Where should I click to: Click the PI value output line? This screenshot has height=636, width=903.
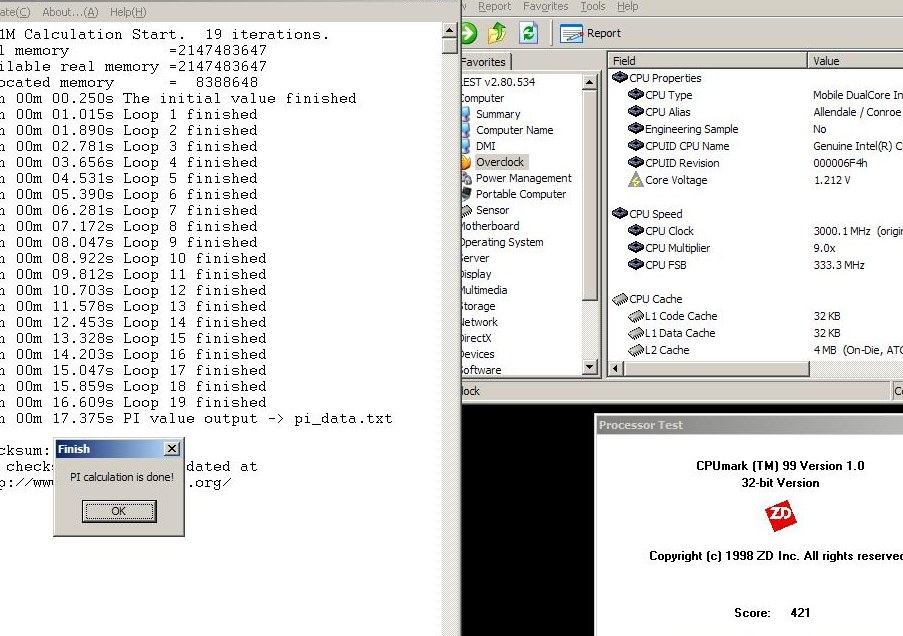196,418
